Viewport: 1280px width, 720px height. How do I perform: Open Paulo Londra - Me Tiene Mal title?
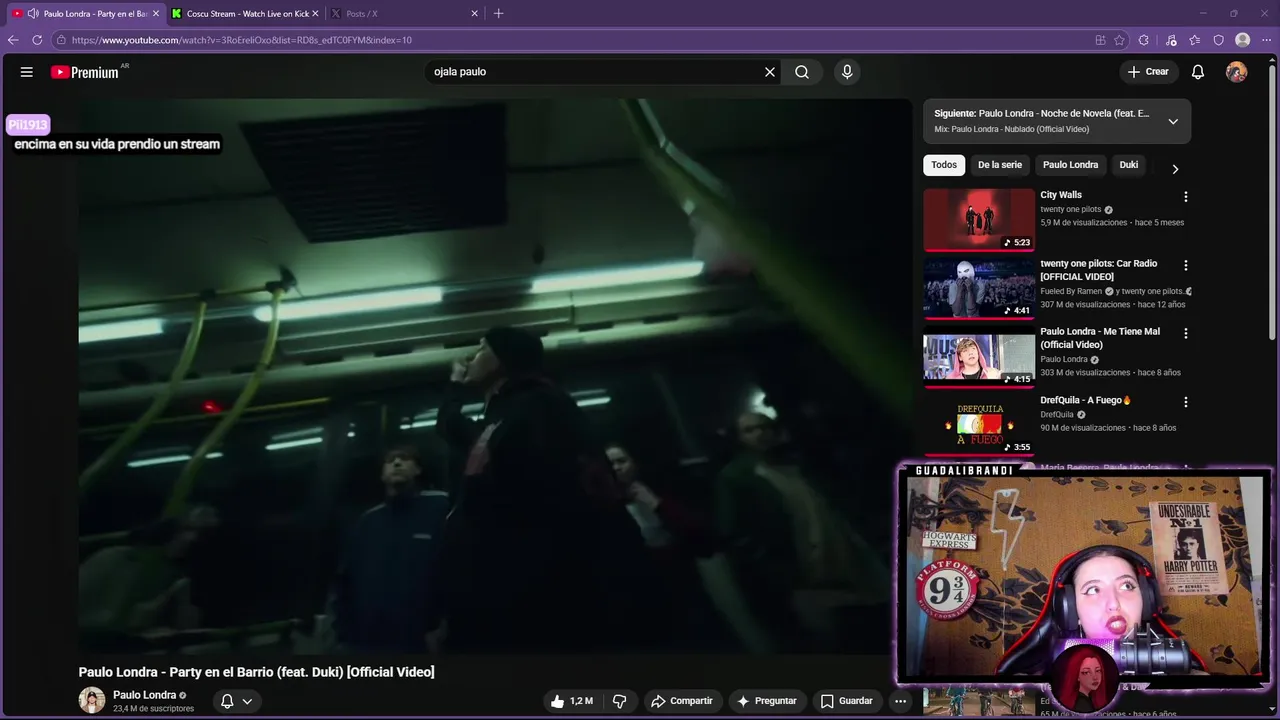[x=1100, y=338]
